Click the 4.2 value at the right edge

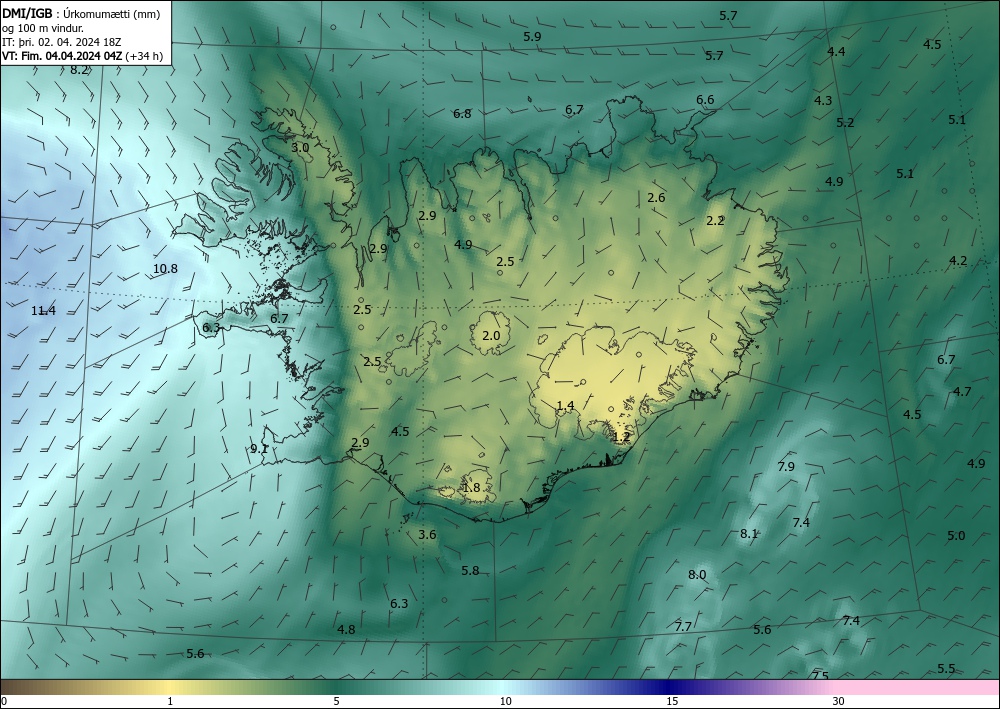[958, 261]
